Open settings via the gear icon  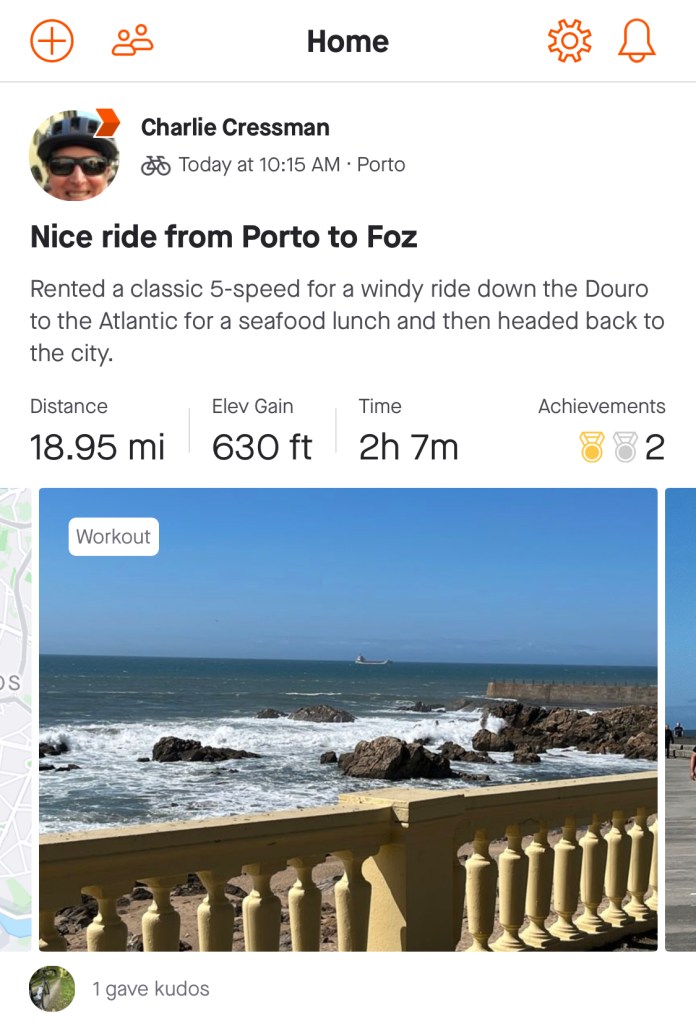click(x=569, y=41)
